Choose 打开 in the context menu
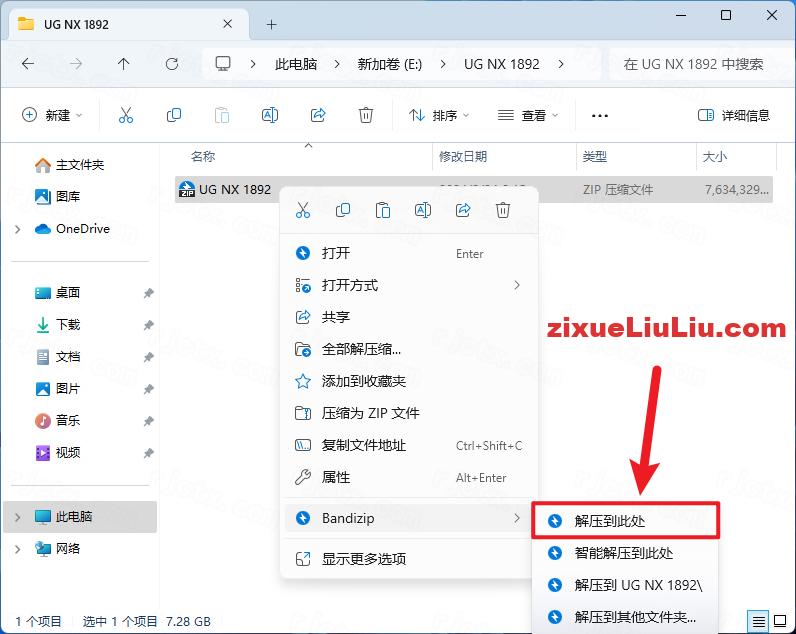Image resolution: width=796 pixels, height=634 pixels. point(409,253)
